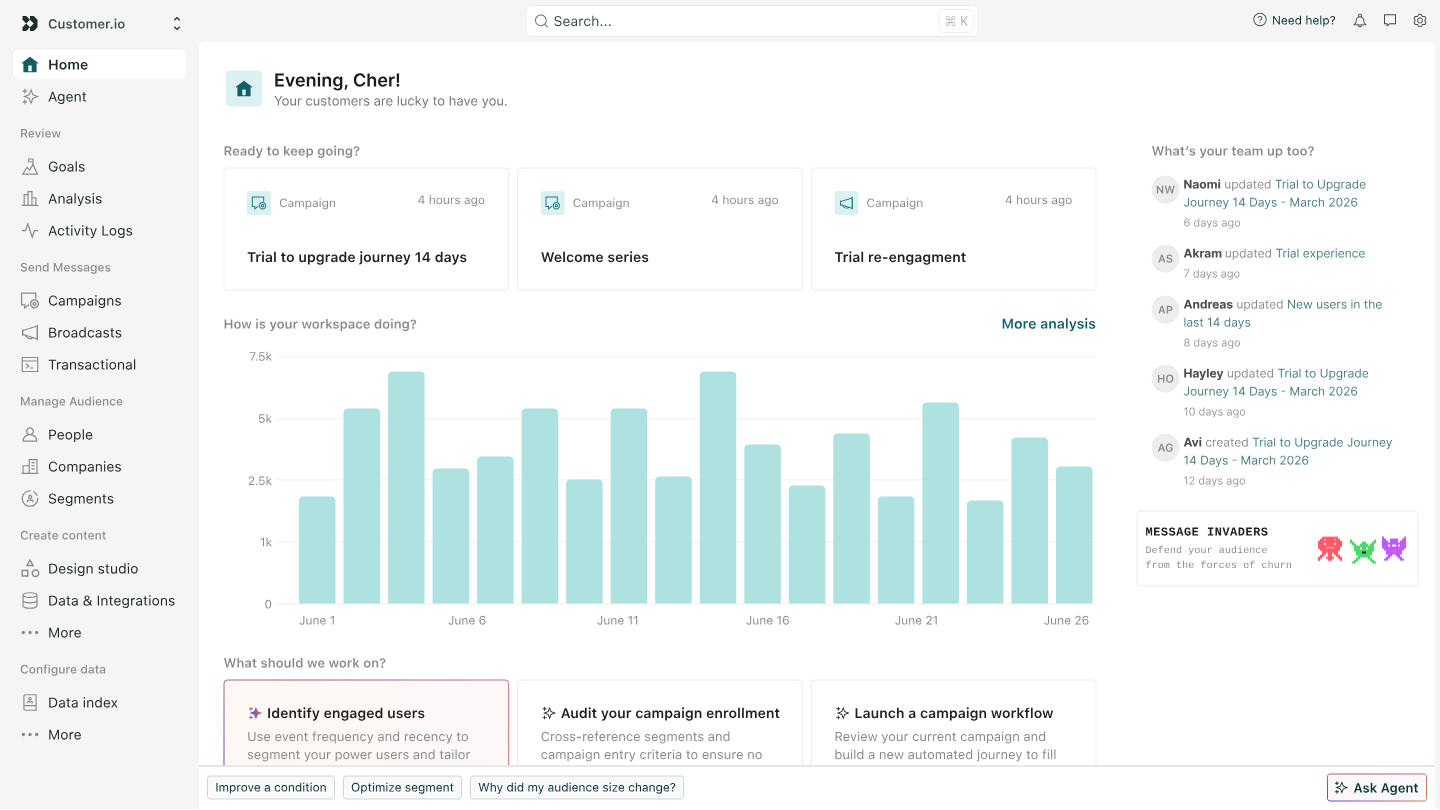Screen dimensions: 1440x810
Task: Click the Optimize segment suggestion chip
Action: coord(402,788)
